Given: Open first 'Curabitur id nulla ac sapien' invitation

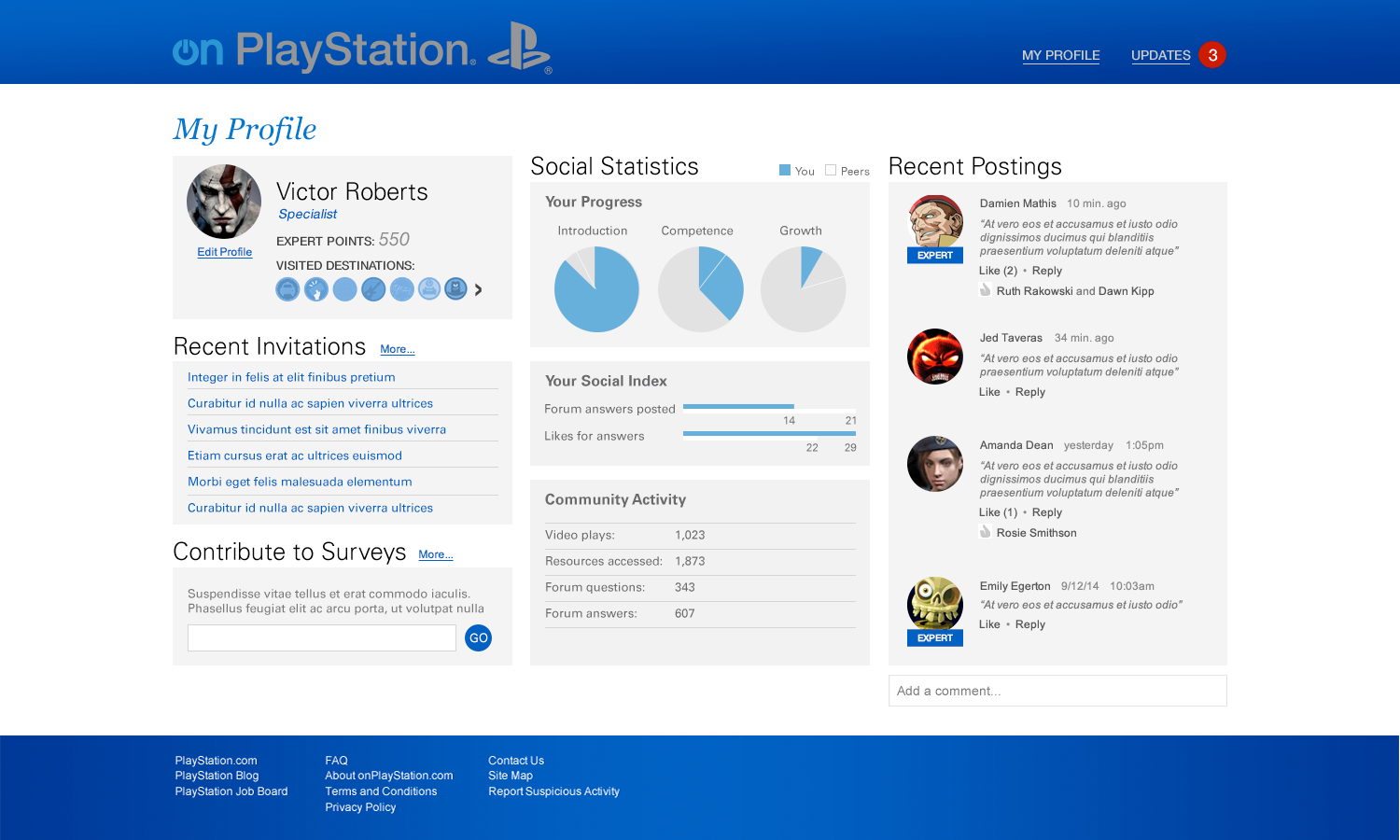Looking at the screenshot, I should pos(310,403).
